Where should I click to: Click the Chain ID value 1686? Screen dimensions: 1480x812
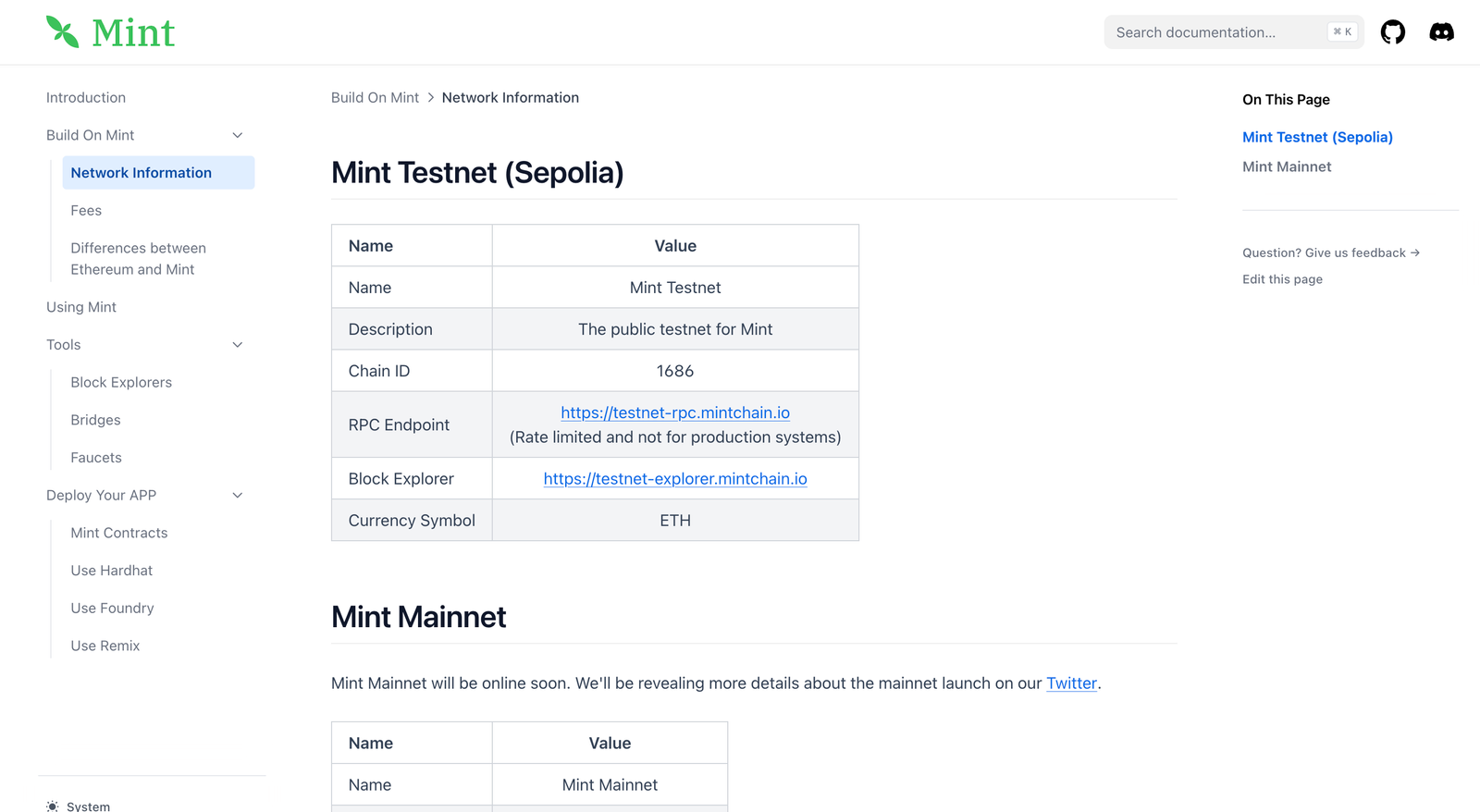tap(675, 371)
